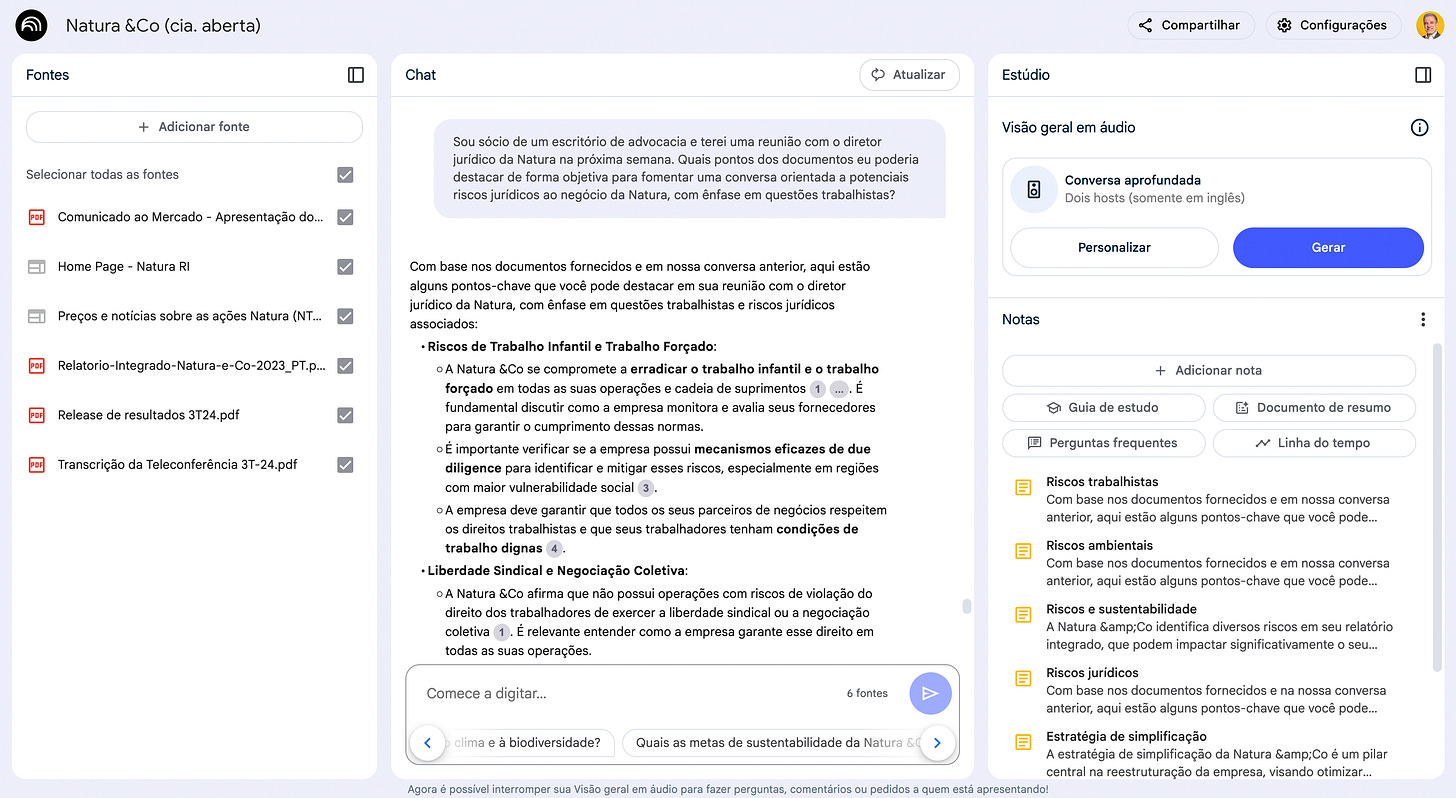Open audio overview info icon
The image size is (1456, 798).
[x=1419, y=127]
